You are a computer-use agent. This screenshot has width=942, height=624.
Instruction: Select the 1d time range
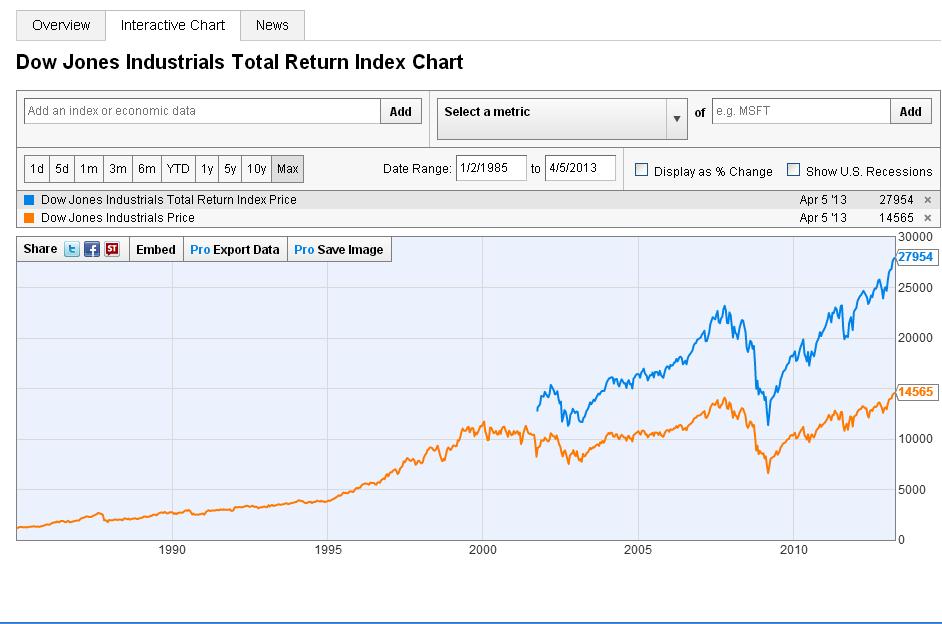coord(37,169)
